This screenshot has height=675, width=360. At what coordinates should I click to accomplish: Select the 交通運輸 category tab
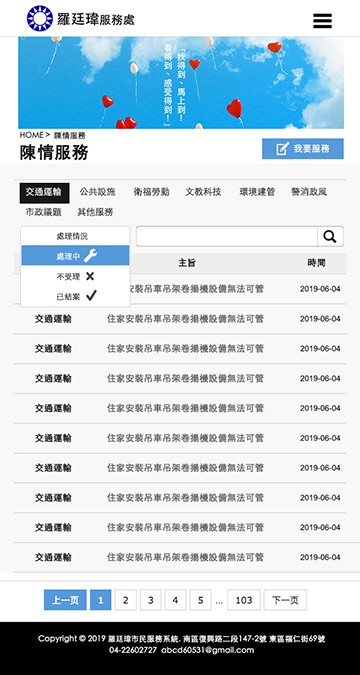[x=44, y=192]
